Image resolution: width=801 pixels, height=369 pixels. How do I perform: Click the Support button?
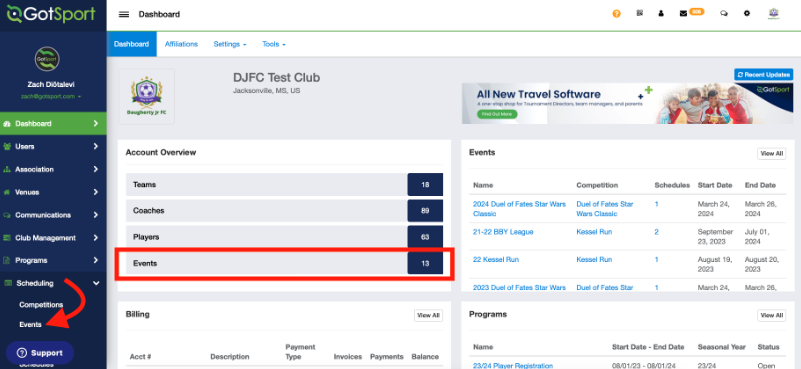(x=40, y=353)
